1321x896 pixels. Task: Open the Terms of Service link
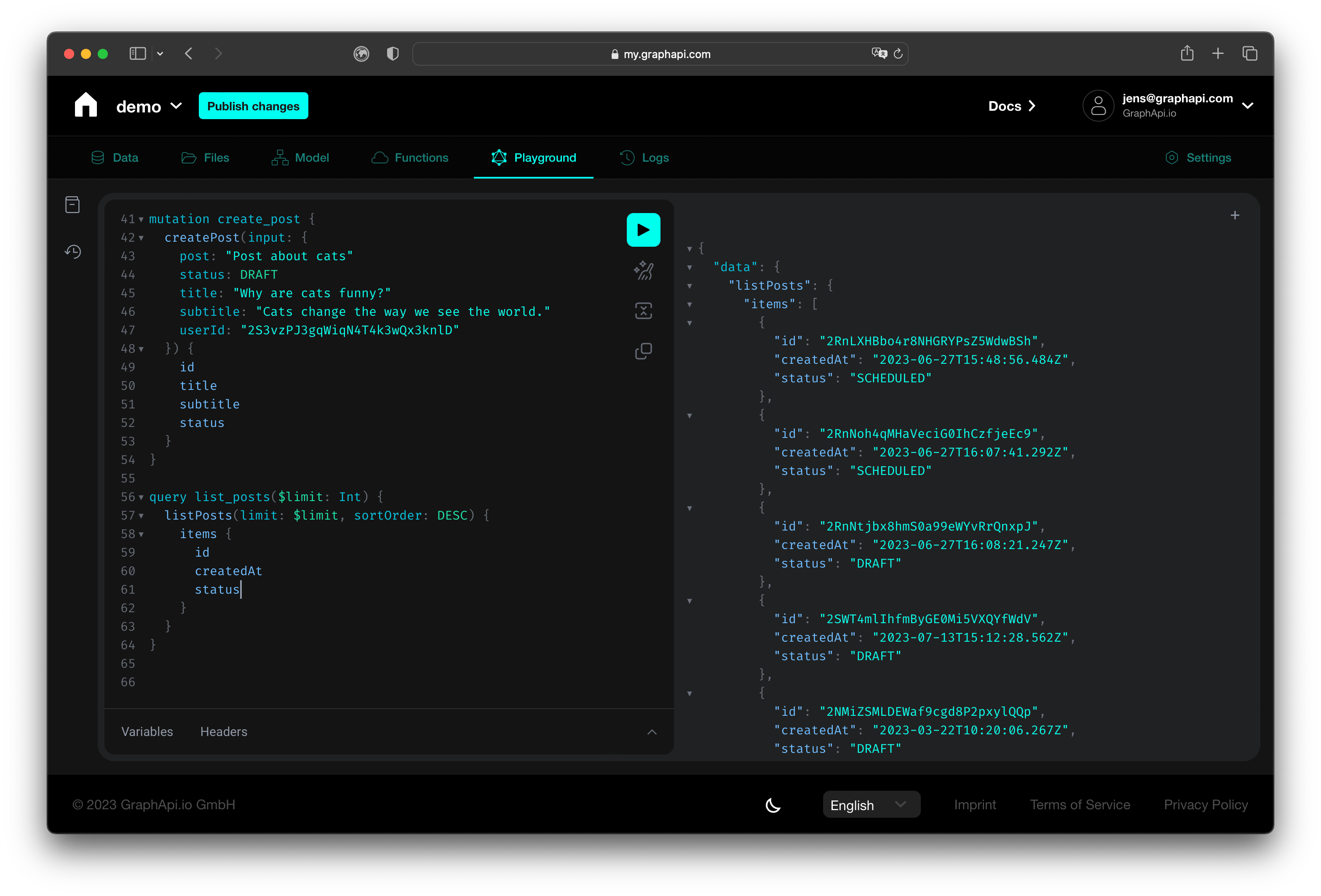coord(1080,805)
